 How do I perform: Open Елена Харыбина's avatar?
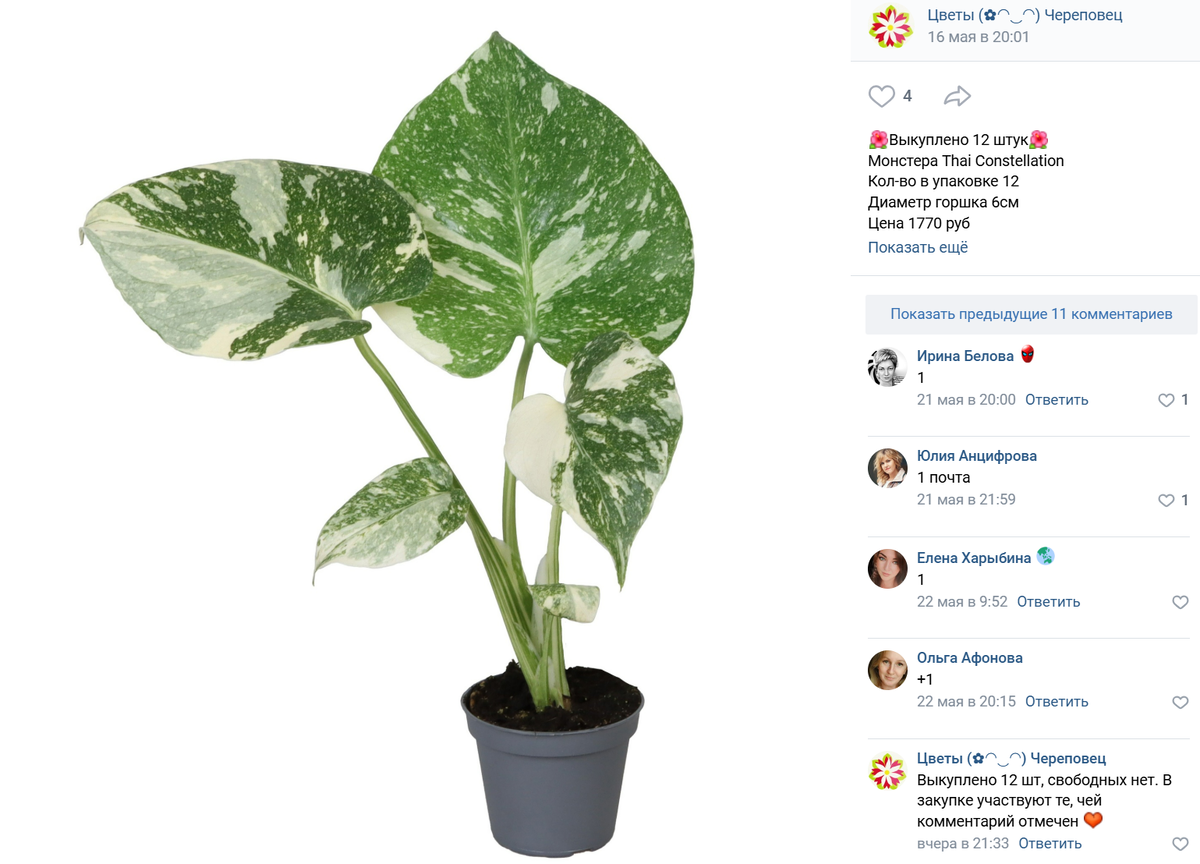(x=887, y=569)
